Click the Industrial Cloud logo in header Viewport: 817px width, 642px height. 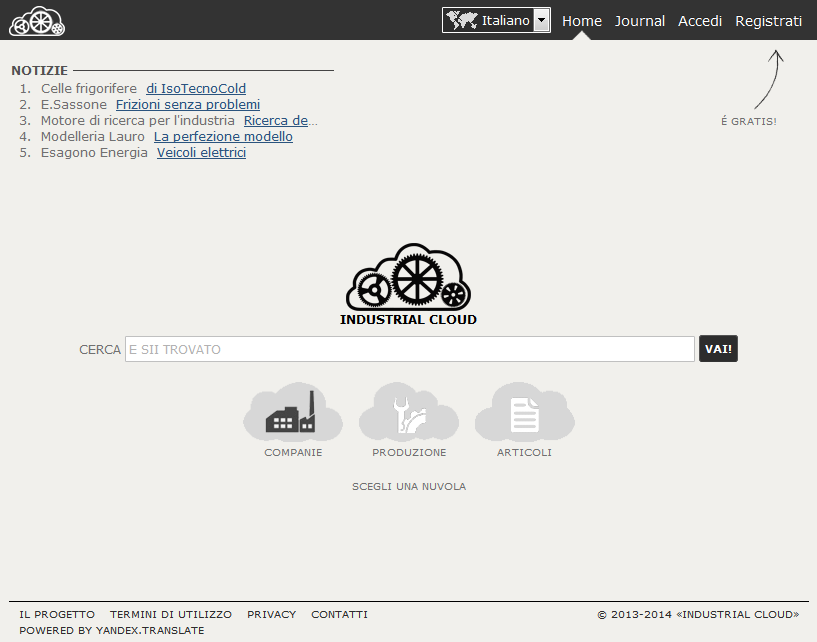click(36, 21)
